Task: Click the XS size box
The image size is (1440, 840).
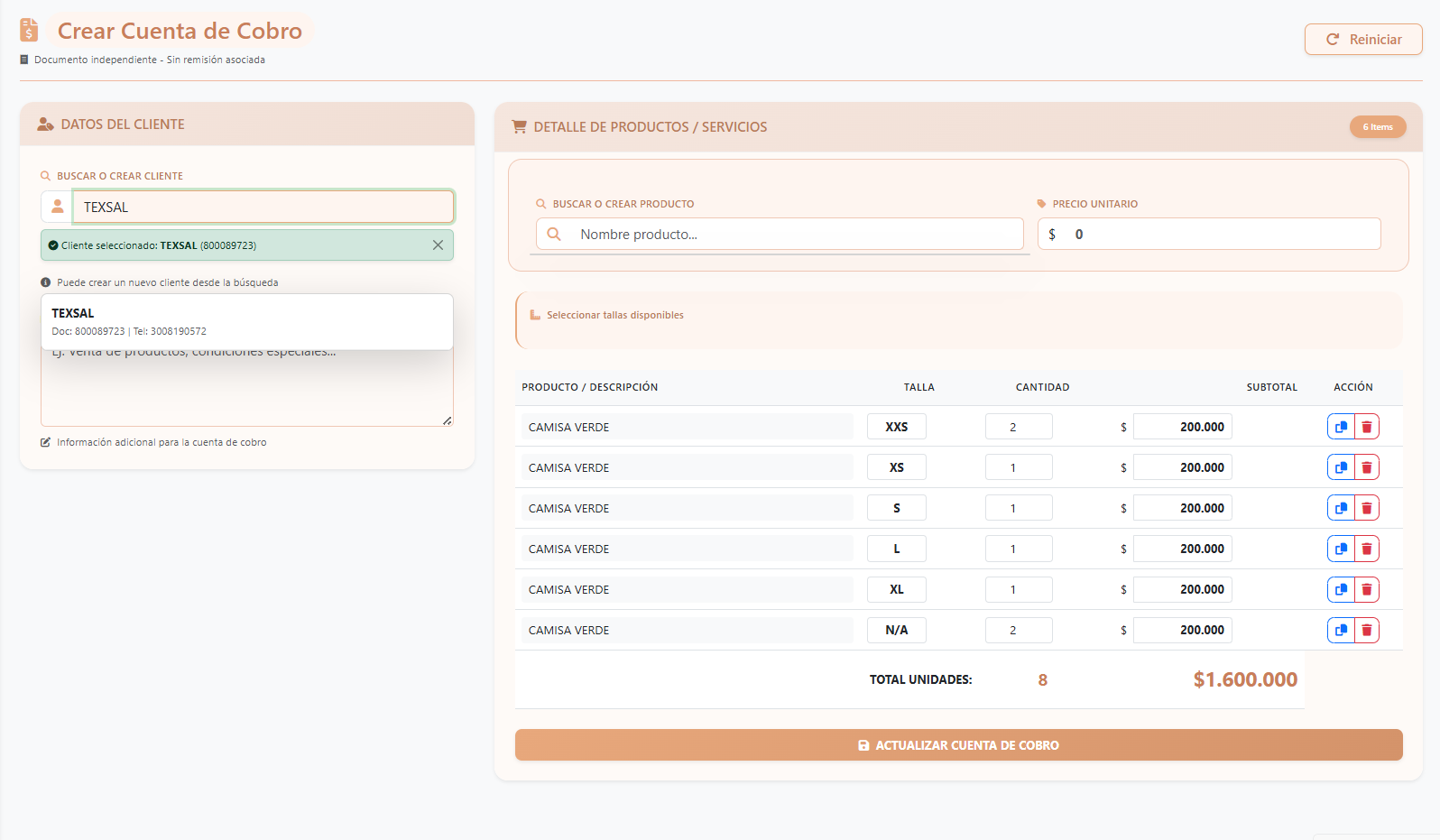Action: 897,467
